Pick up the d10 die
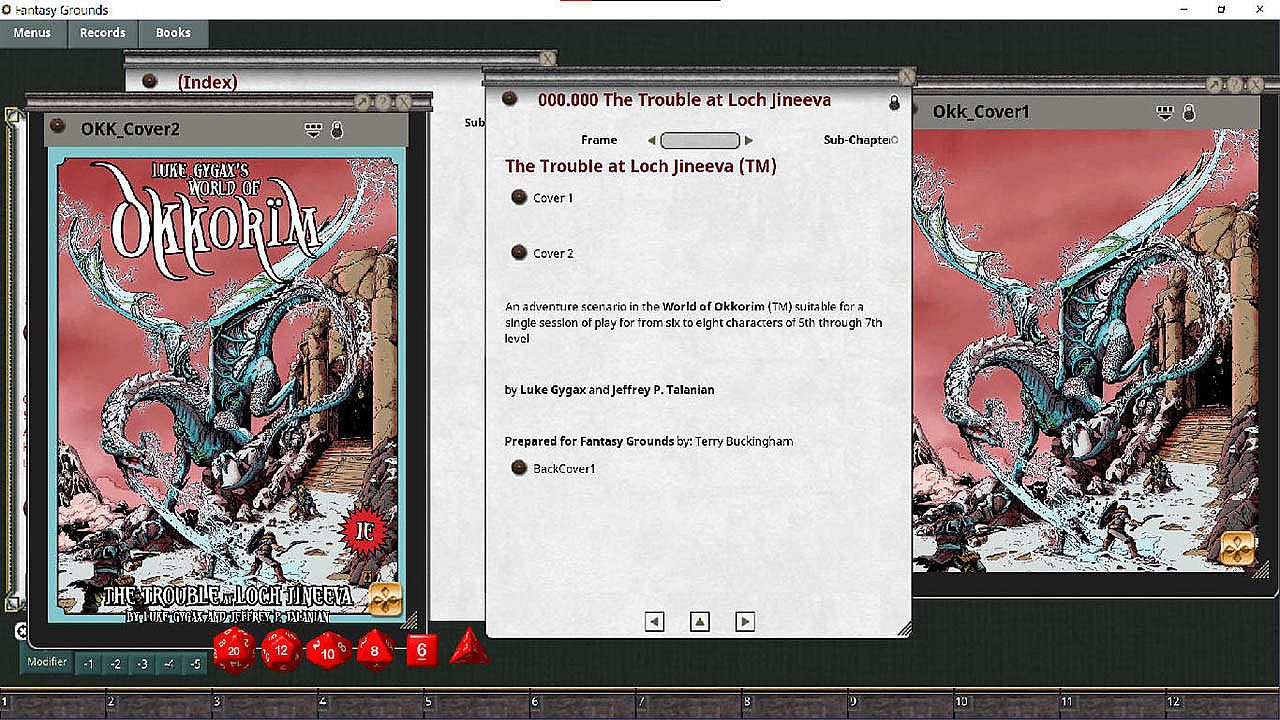The image size is (1280, 720). 328,650
